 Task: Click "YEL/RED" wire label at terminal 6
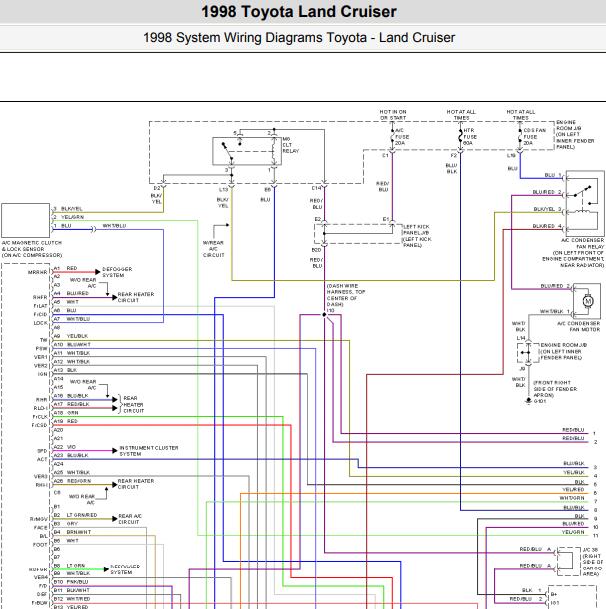[573, 489]
